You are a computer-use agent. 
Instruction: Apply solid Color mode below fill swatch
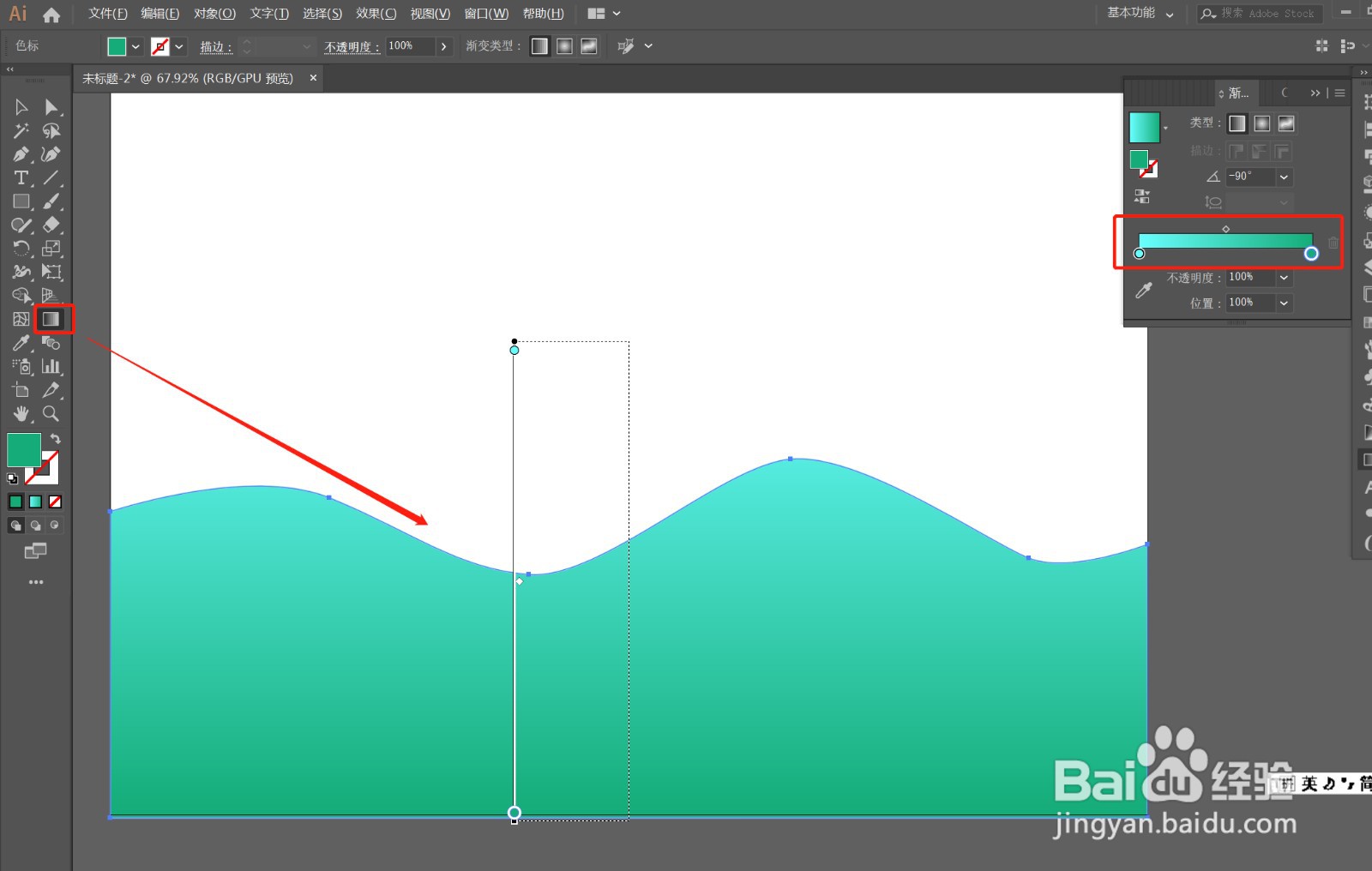pyautogui.click(x=15, y=502)
